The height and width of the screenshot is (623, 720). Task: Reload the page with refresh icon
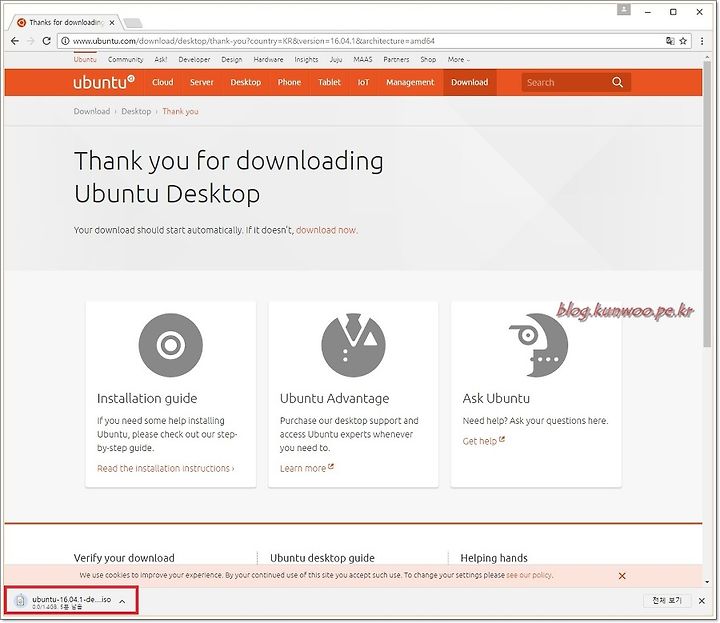[x=46, y=41]
